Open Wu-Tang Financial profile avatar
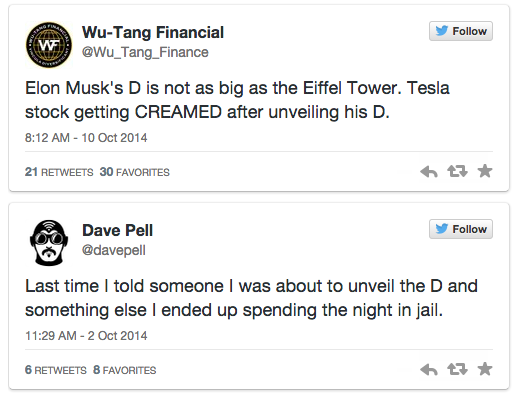The image size is (518, 394). tap(49, 45)
